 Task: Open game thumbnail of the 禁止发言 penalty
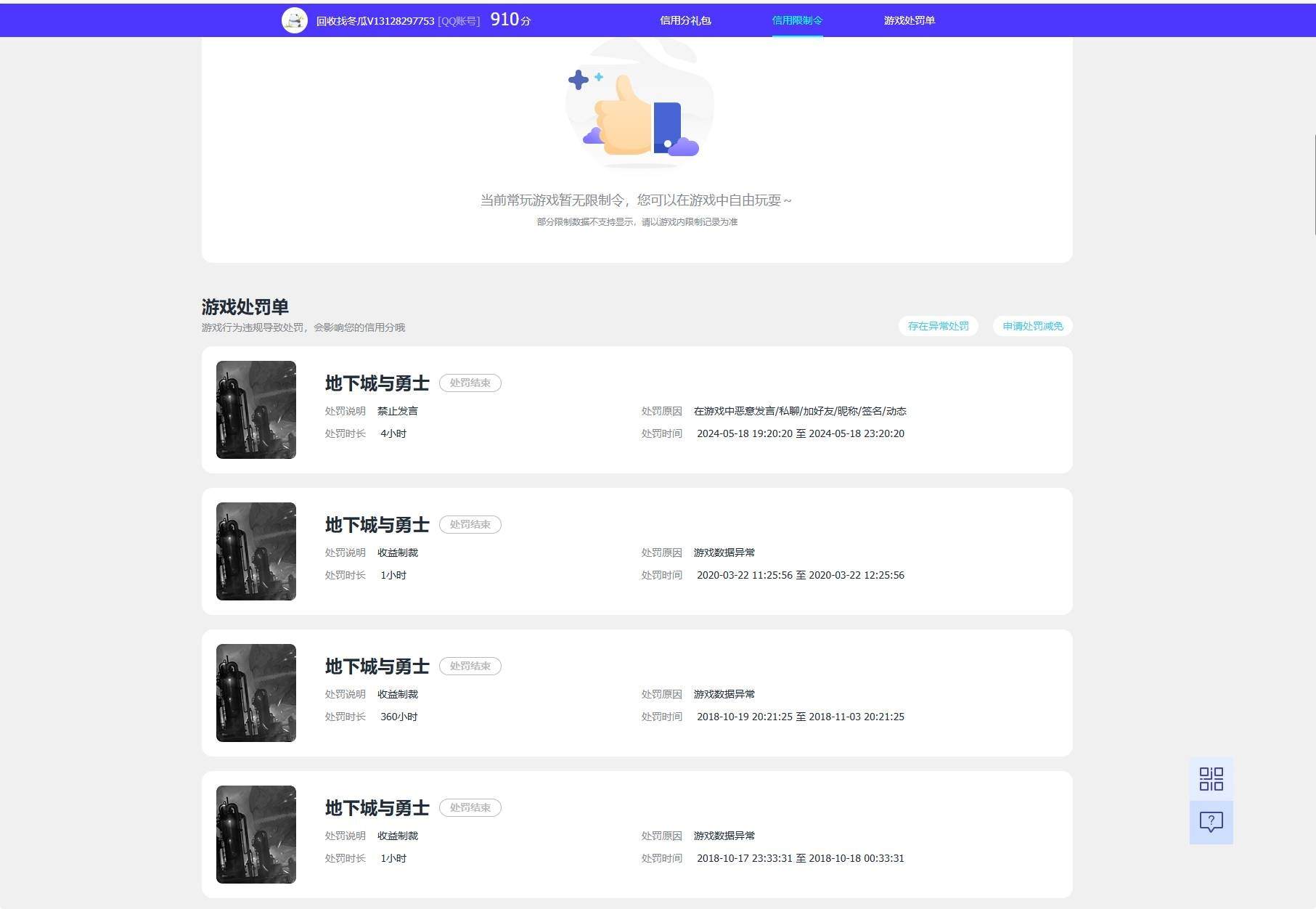tap(256, 409)
